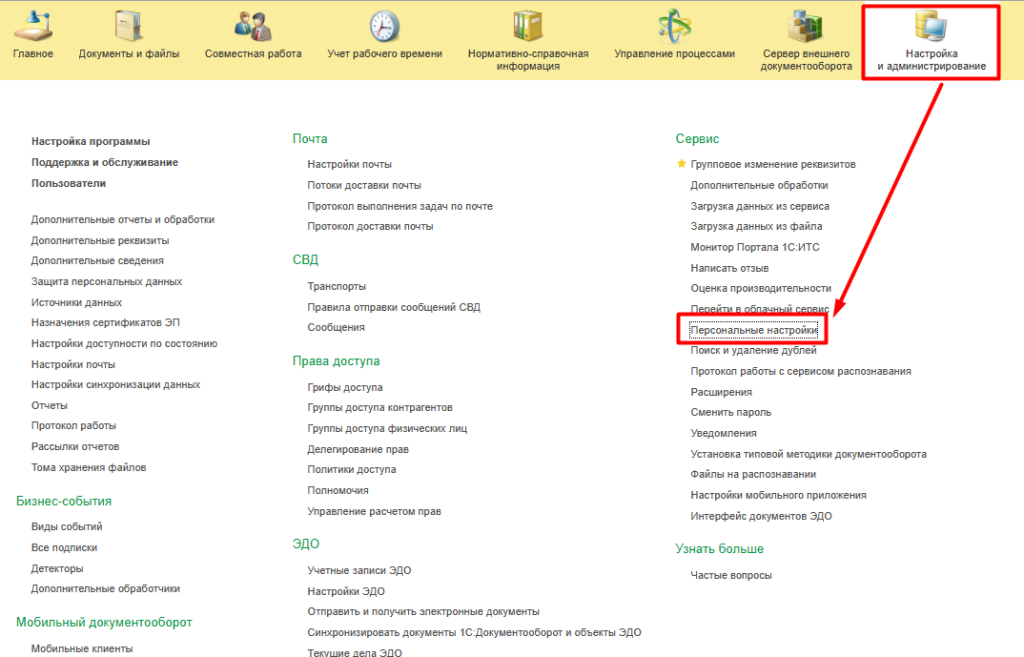Open the Нормативно-справочная информация binders icon
The image size is (1024, 657).
(x=528, y=26)
